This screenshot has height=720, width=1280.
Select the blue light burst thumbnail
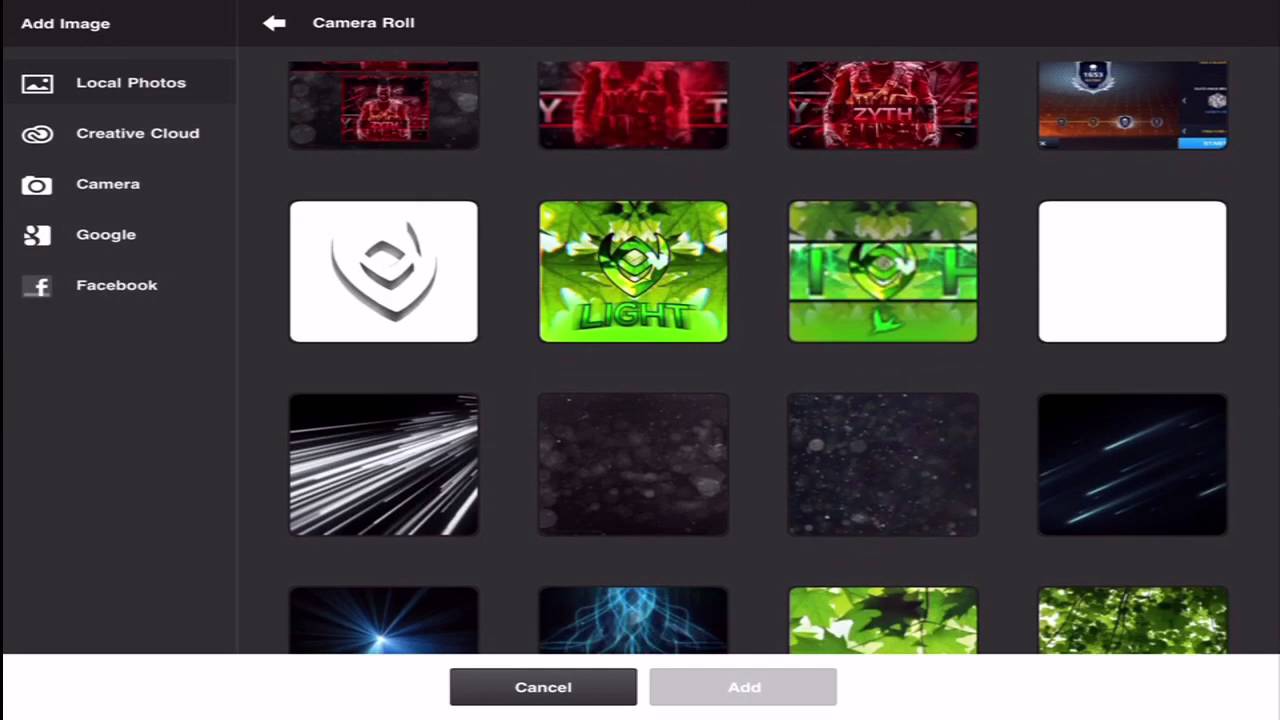click(x=384, y=620)
